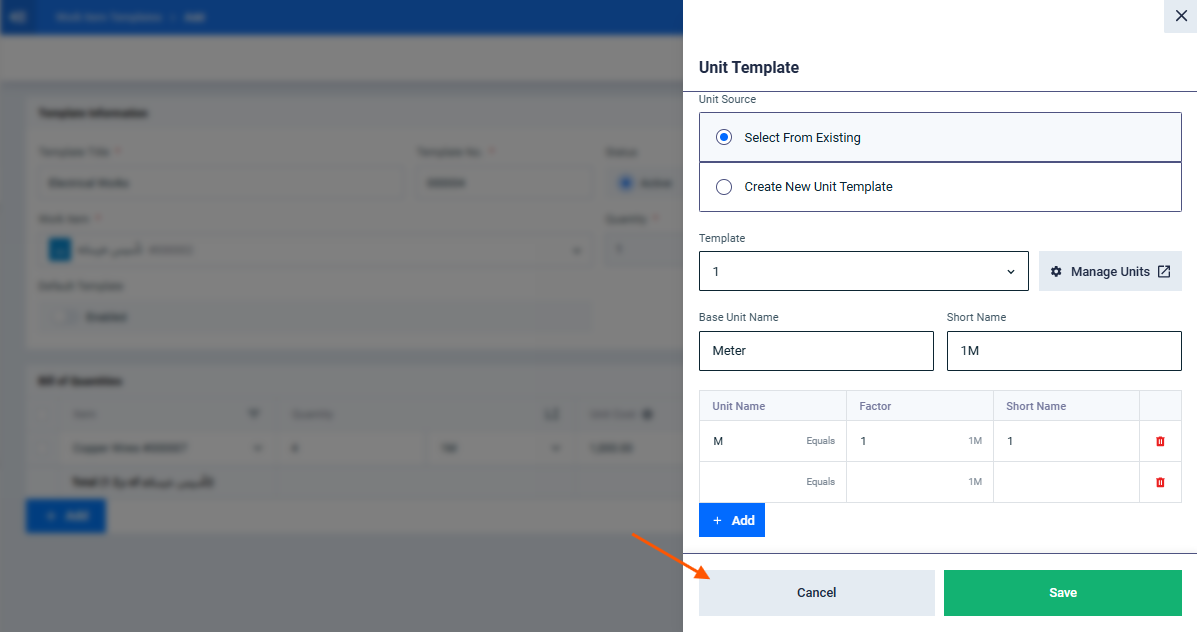Click the Short Name cell in the first row
This screenshot has height=632, width=1197.
[x=1066, y=441]
